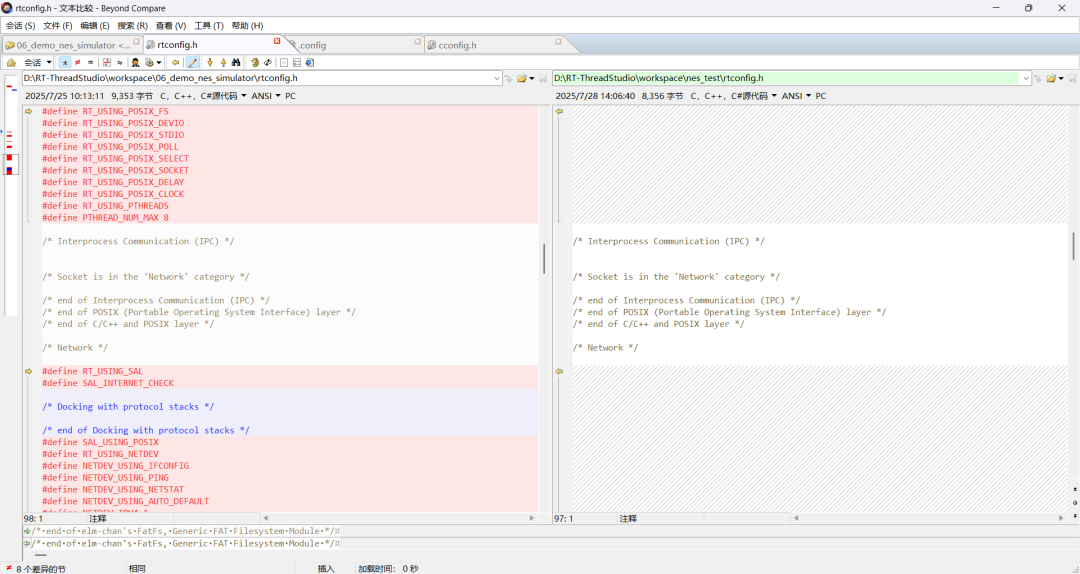This screenshot has width=1080, height=574.
Task: Toggle the Show Differences (≠) filter
Action: (77, 62)
